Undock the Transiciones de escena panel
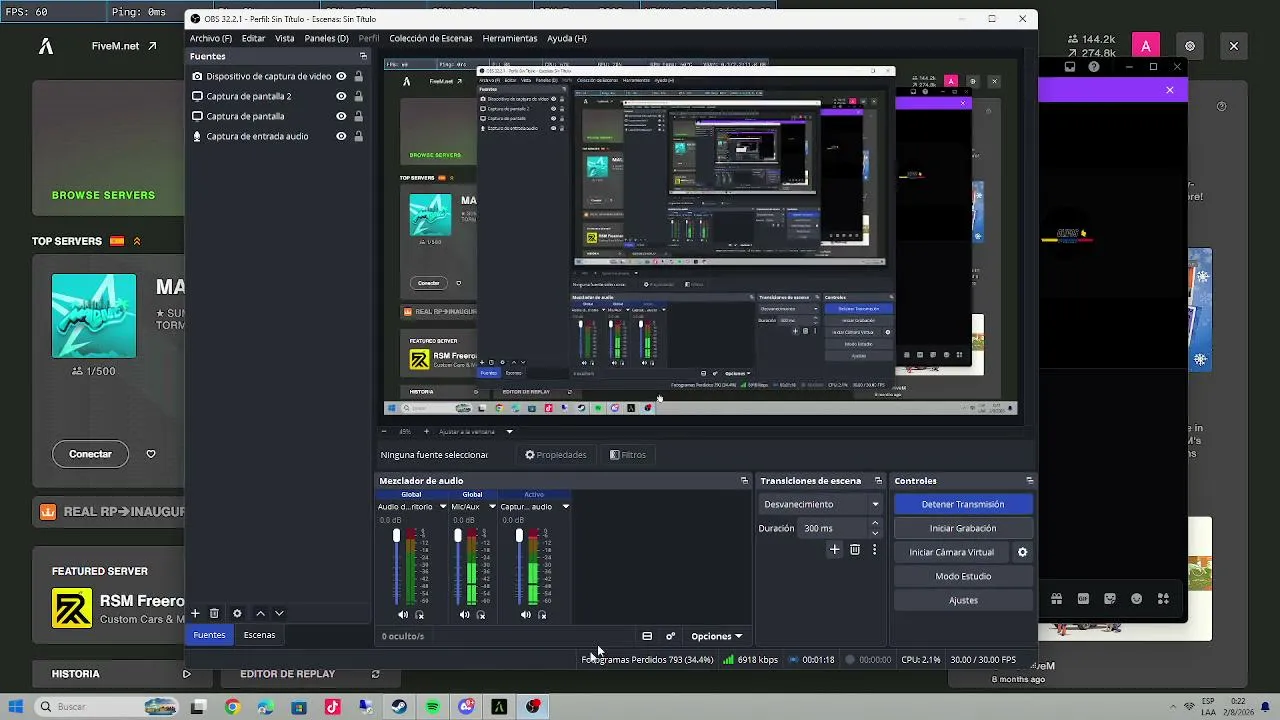Screen dimensions: 1280x720 coord(878,481)
